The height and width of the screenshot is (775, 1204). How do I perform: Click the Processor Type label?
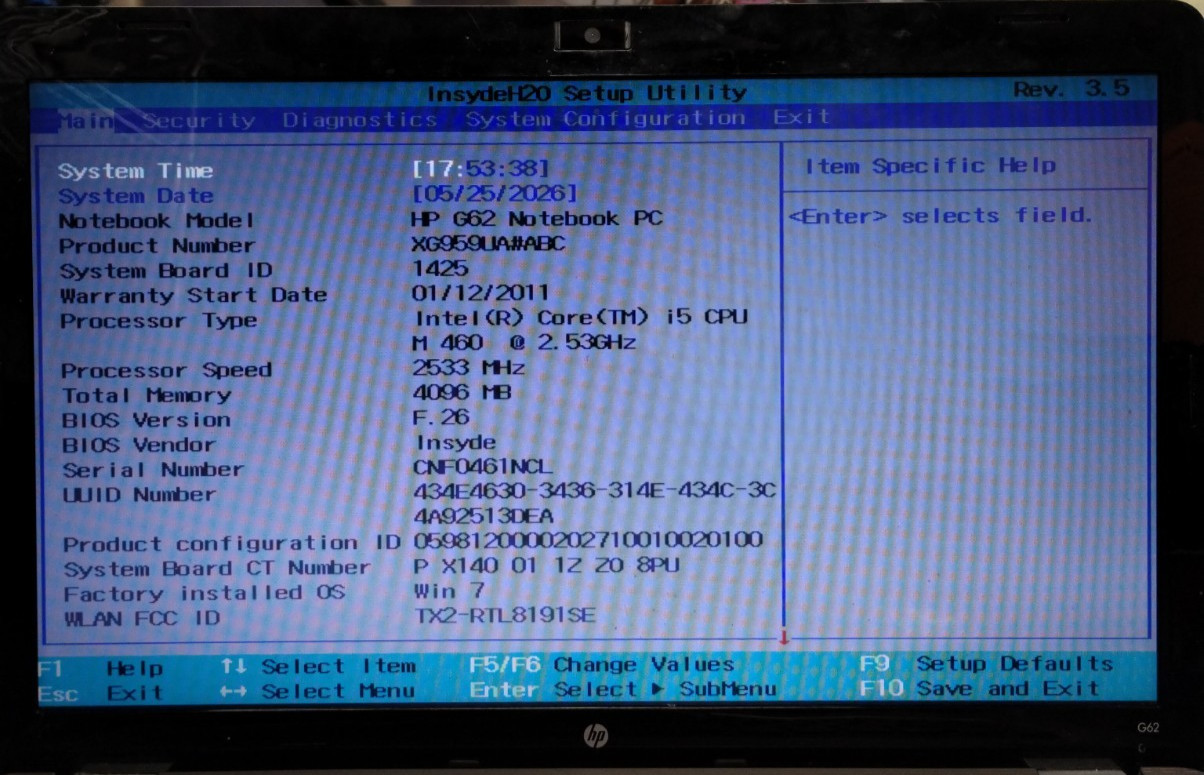click(x=158, y=321)
